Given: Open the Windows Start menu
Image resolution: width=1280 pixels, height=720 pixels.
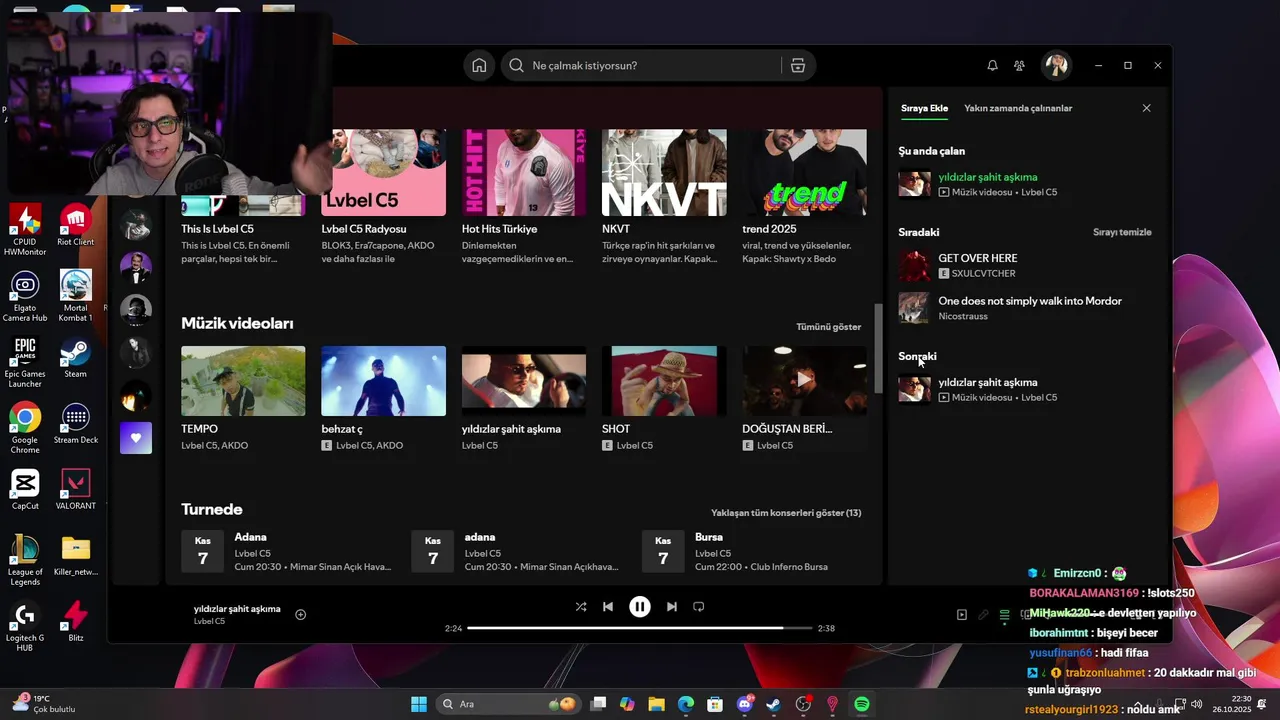Looking at the screenshot, I should pos(419,704).
